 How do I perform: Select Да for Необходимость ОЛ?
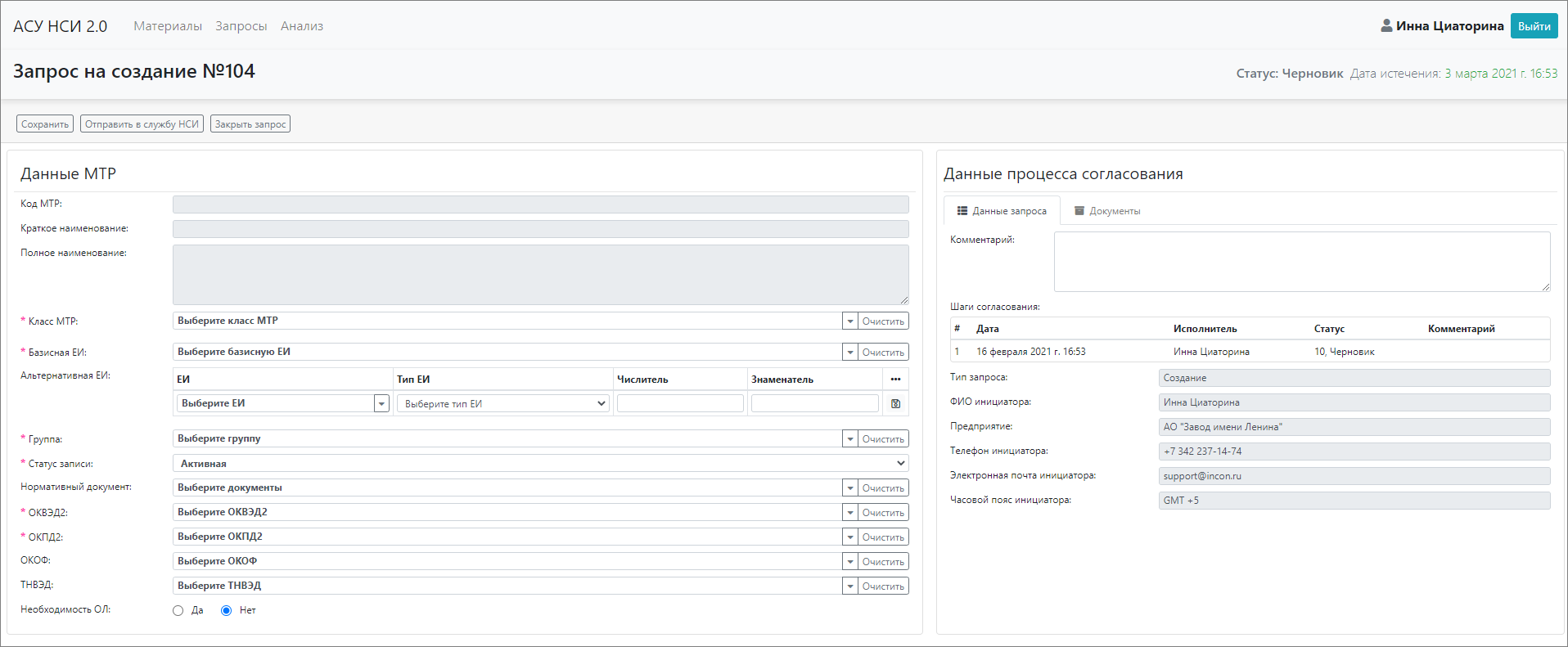click(178, 610)
